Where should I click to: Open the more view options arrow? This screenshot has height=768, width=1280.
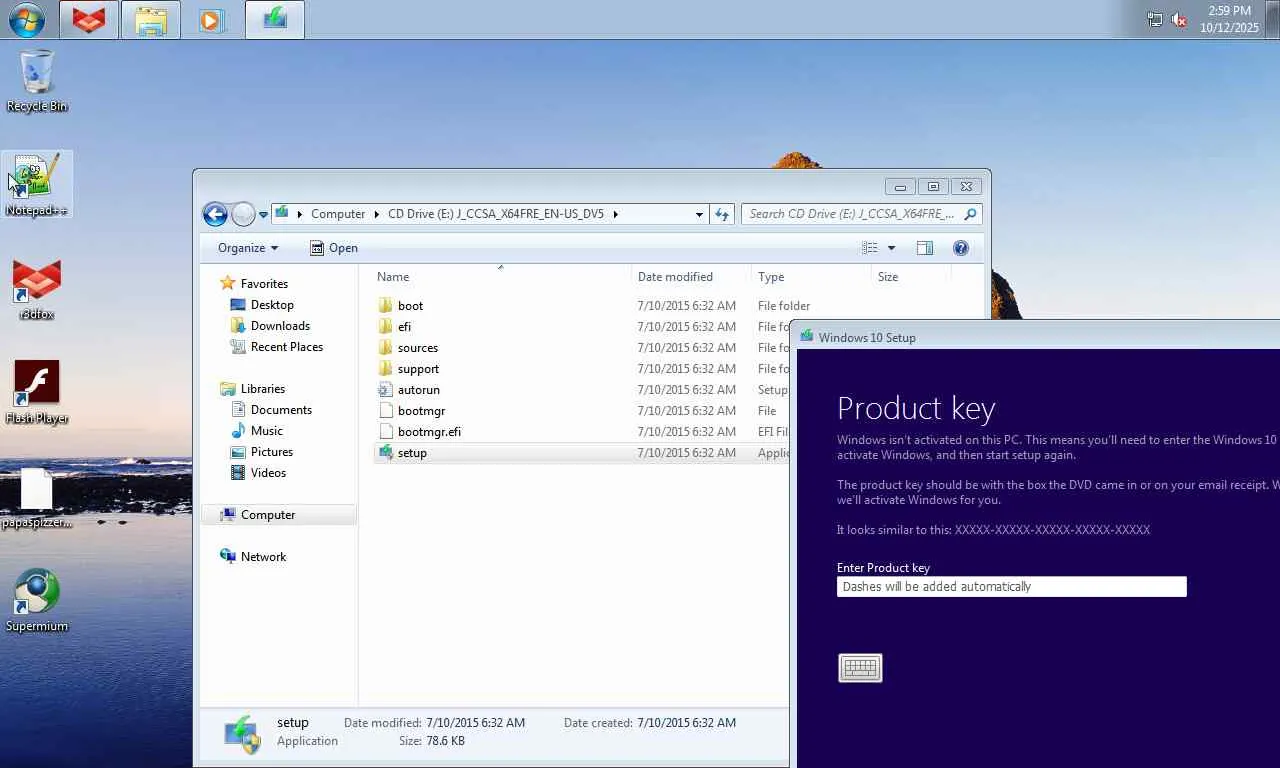[891, 248]
